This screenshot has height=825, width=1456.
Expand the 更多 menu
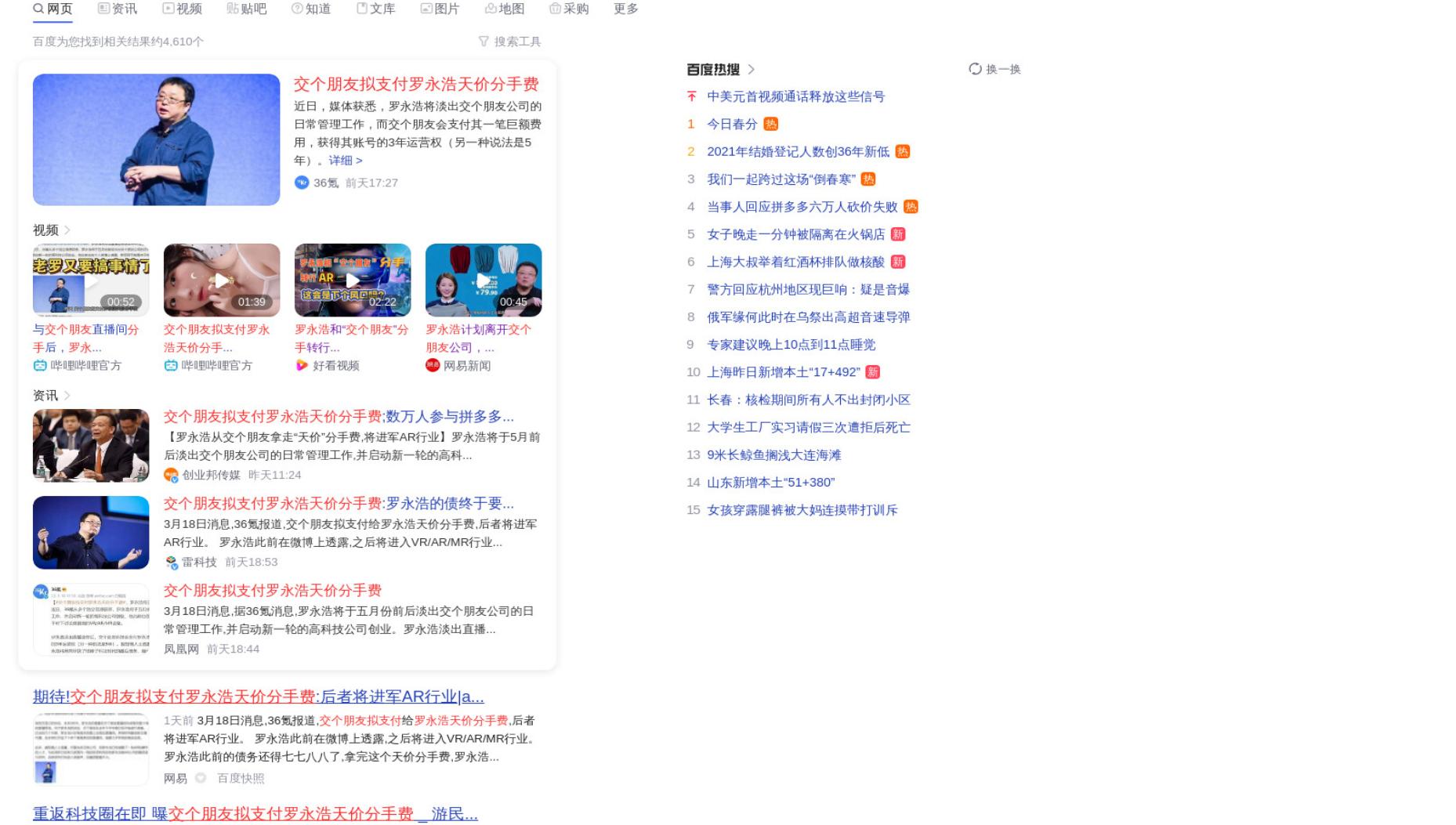click(x=626, y=9)
